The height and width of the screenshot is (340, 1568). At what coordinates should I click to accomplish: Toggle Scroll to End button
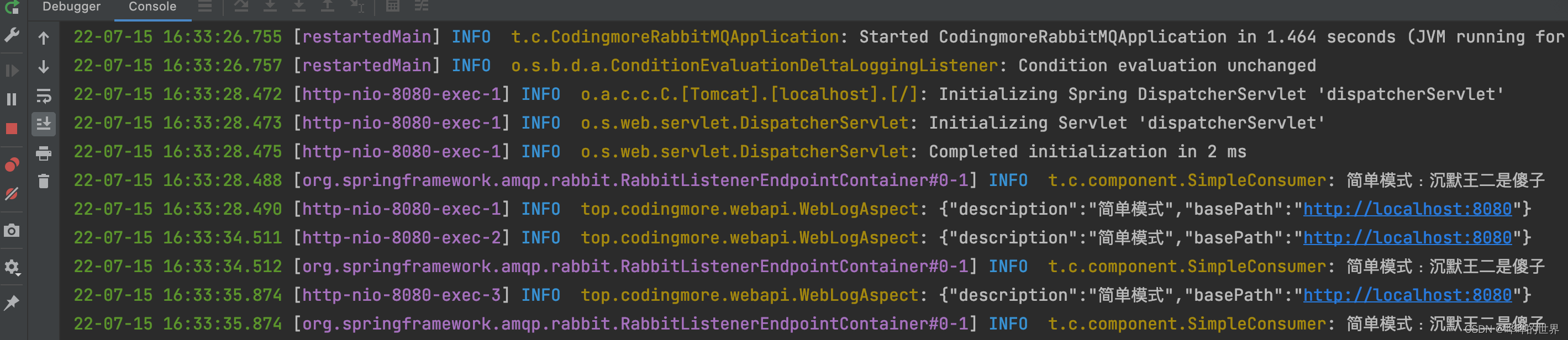[x=44, y=124]
